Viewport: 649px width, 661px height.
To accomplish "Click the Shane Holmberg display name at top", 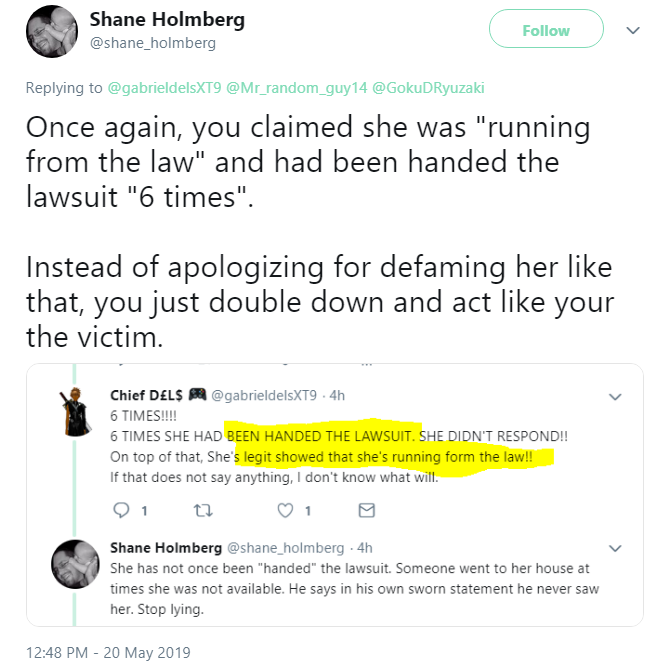I will tap(166, 20).
